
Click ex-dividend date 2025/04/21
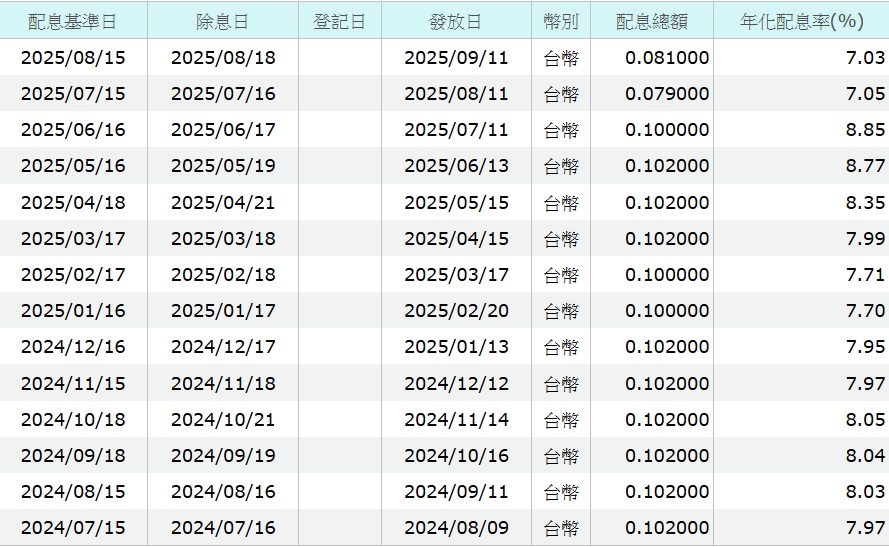click(223, 203)
